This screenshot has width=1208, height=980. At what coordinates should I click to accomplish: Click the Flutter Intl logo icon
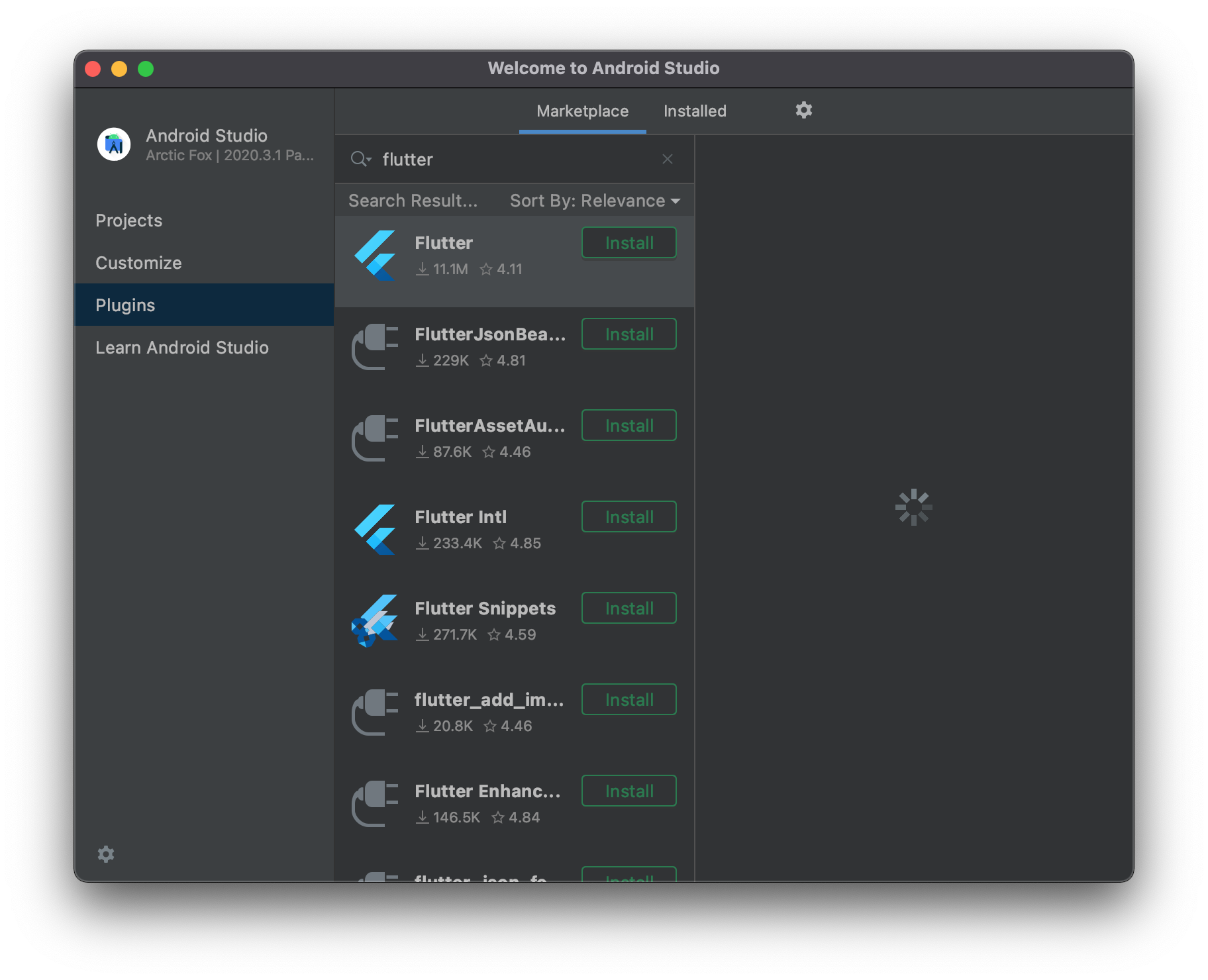click(x=375, y=530)
